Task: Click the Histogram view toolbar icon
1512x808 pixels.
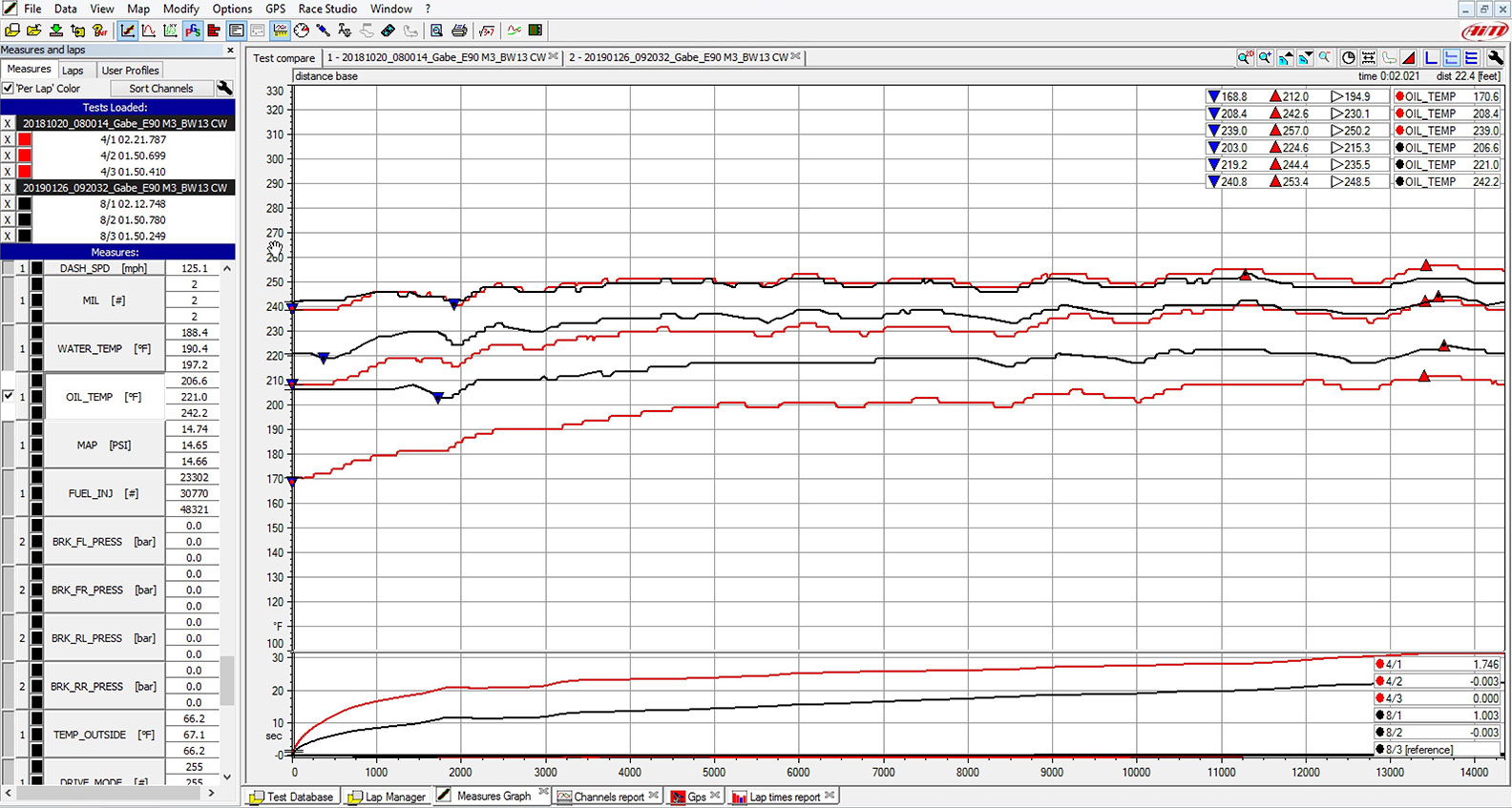Action: (149, 31)
